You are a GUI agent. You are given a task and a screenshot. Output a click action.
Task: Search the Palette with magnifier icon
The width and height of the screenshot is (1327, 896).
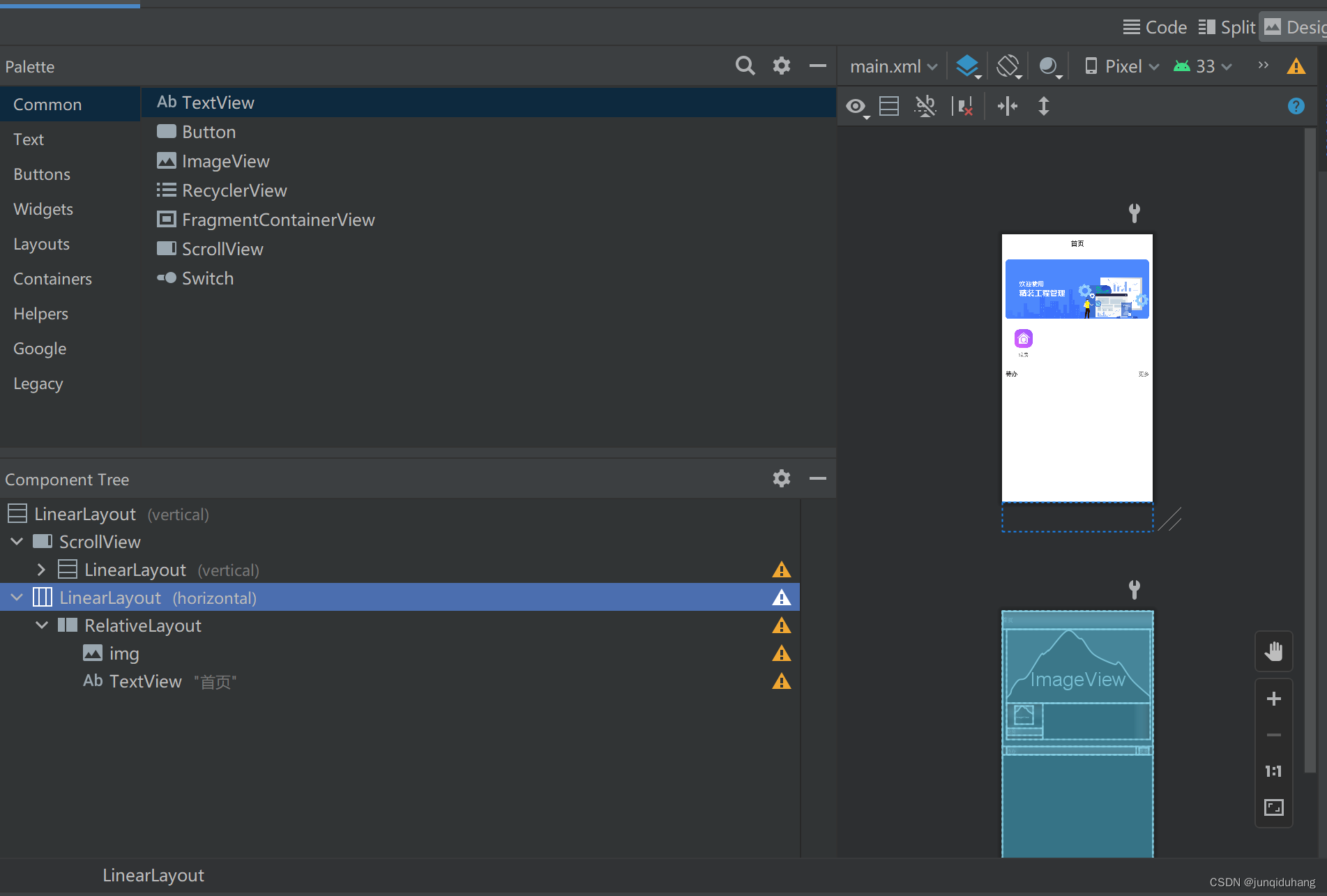click(x=745, y=66)
